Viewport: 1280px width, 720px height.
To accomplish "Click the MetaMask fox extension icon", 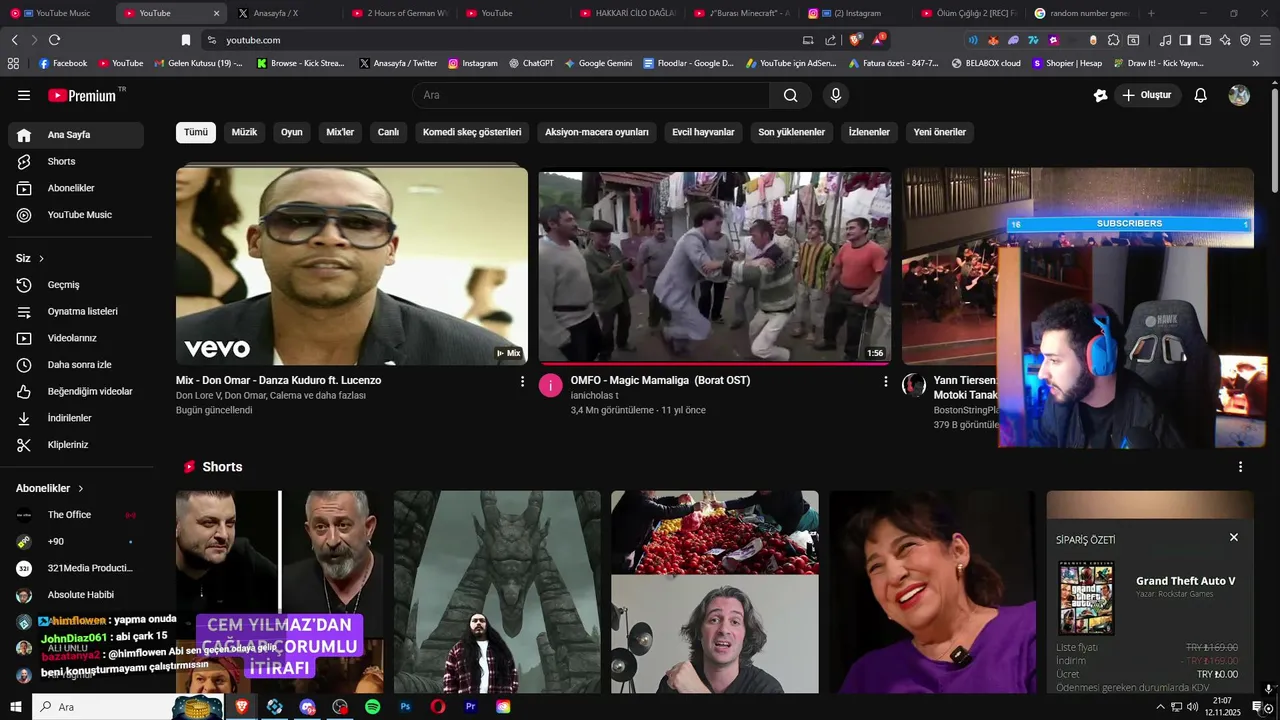I will (993, 40).
